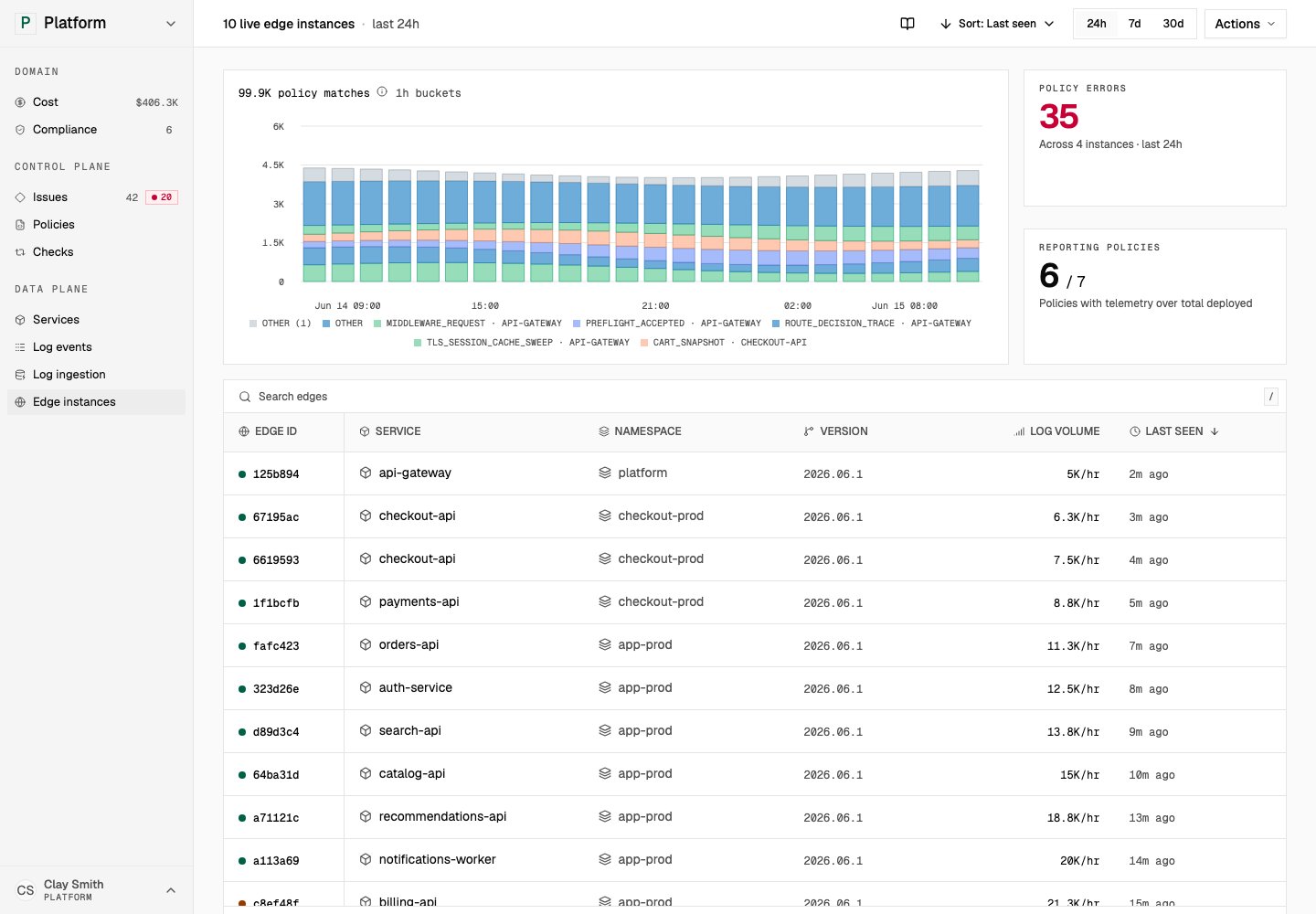Sort by the Log Volume column header

[x=1057, y=431]
